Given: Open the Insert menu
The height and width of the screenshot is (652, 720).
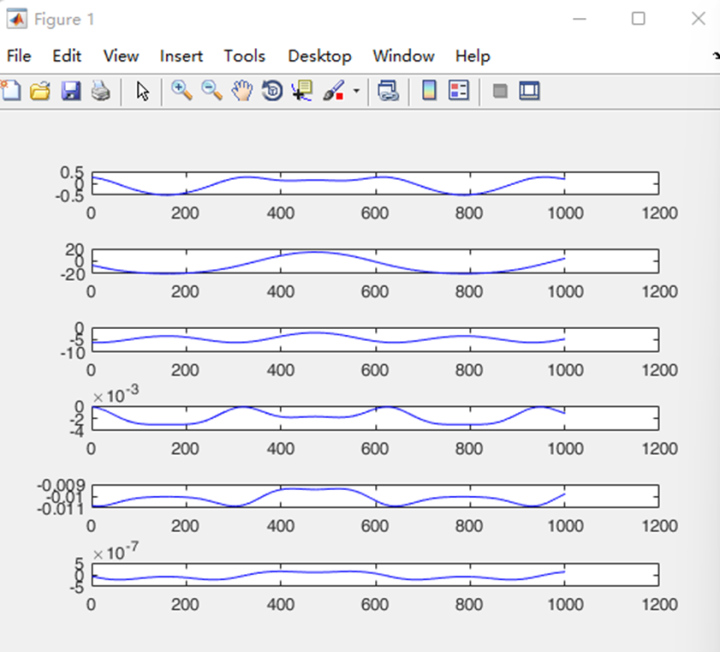Looking at the screenshot, I should point(181,56).
